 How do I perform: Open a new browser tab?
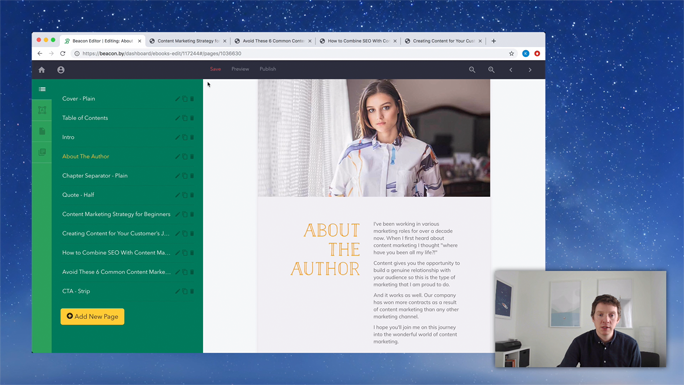pos(493,41)
